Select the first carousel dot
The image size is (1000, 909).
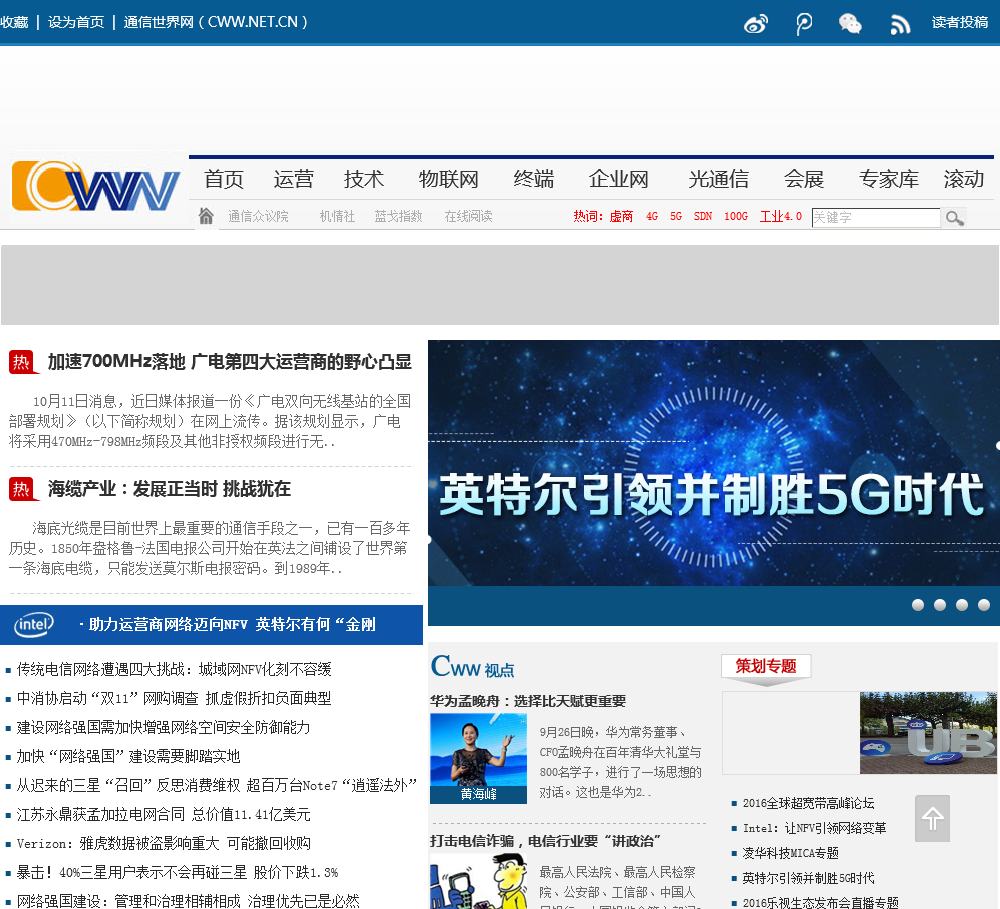(918, 605)
